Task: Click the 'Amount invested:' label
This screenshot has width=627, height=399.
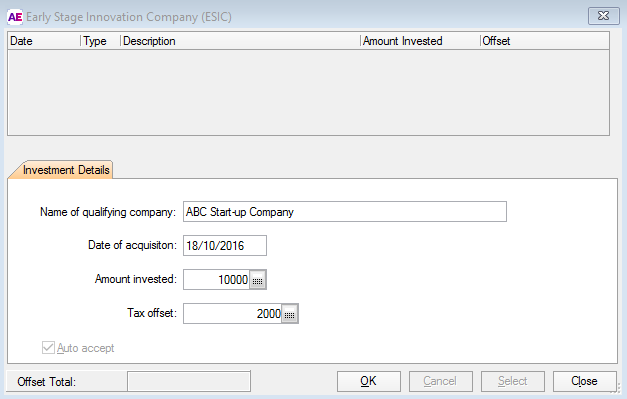Action: coord(136,279)
